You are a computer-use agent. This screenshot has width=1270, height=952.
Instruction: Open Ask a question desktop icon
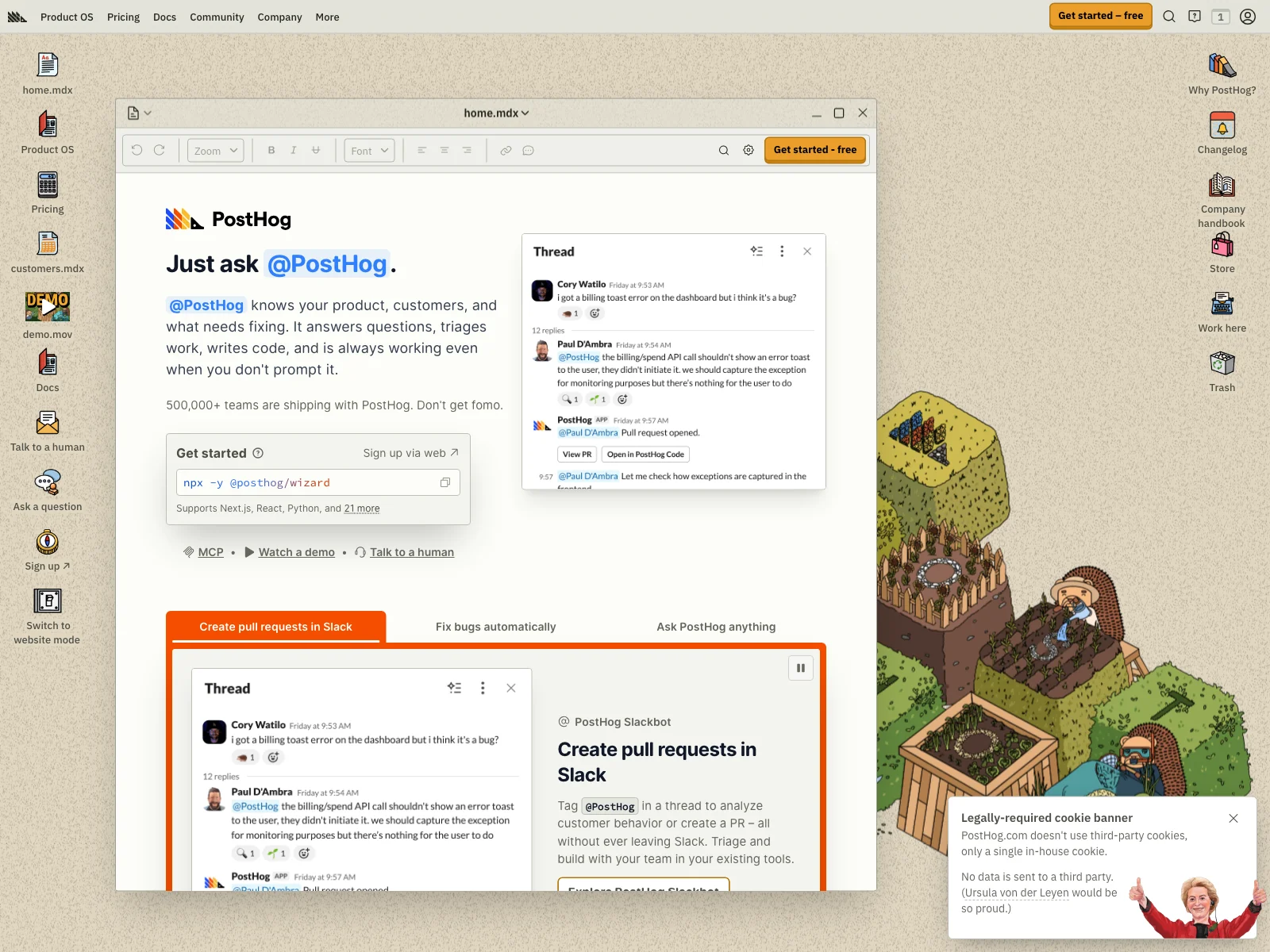pos(48,490)
